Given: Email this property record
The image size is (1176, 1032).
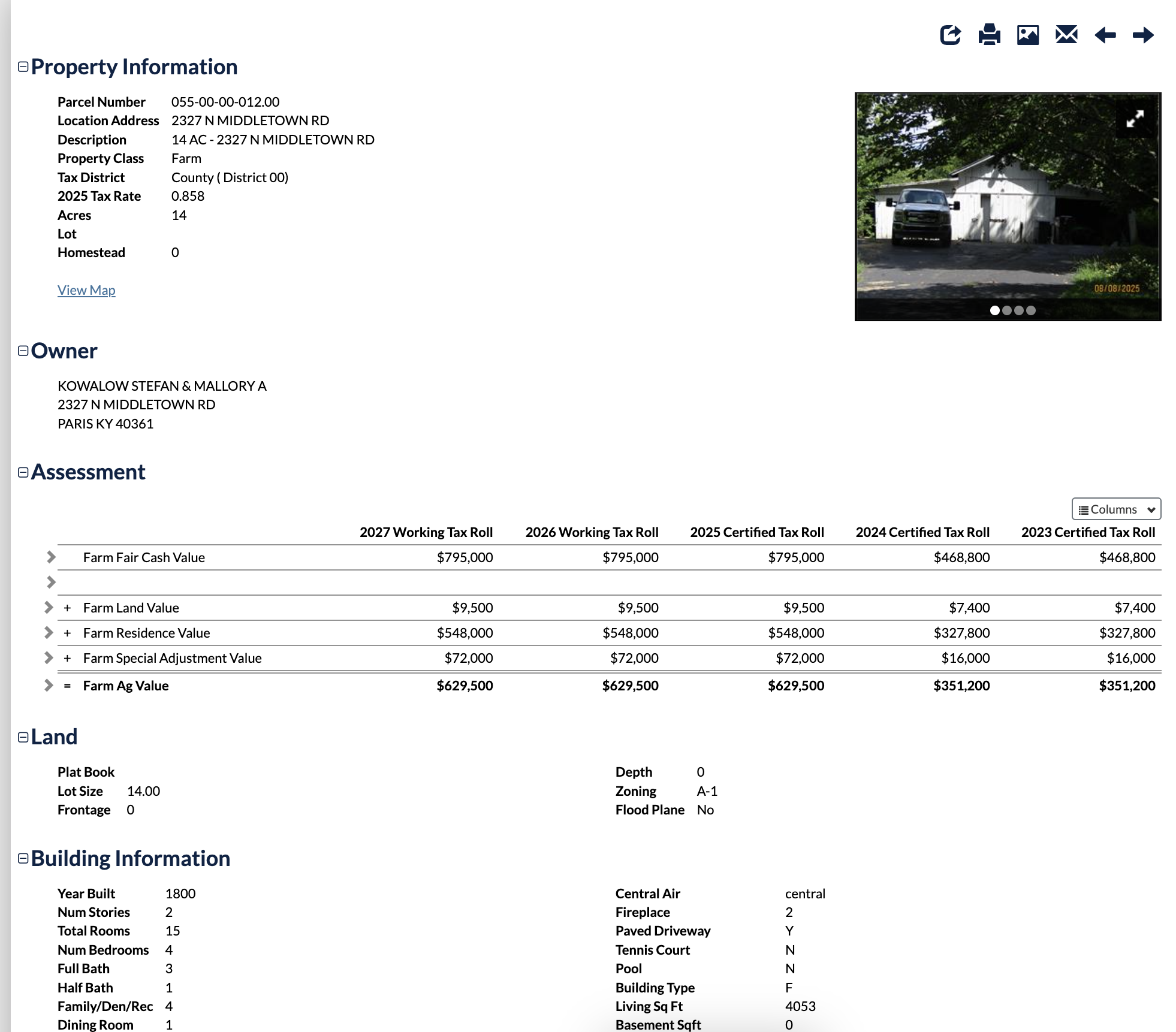Looking at the screenshot, I should [1066, 35].
